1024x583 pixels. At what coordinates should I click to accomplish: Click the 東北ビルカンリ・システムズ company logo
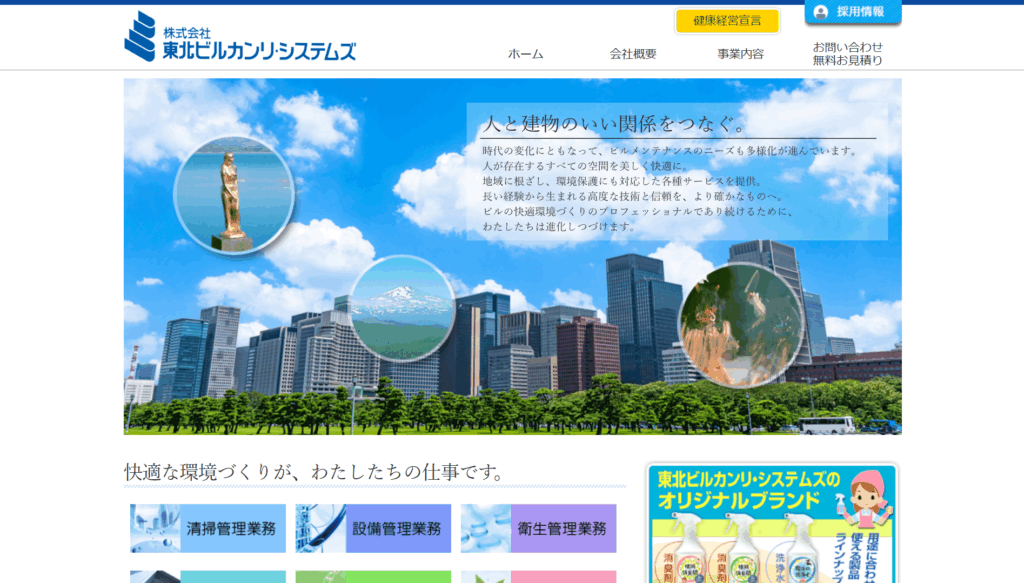240,38
